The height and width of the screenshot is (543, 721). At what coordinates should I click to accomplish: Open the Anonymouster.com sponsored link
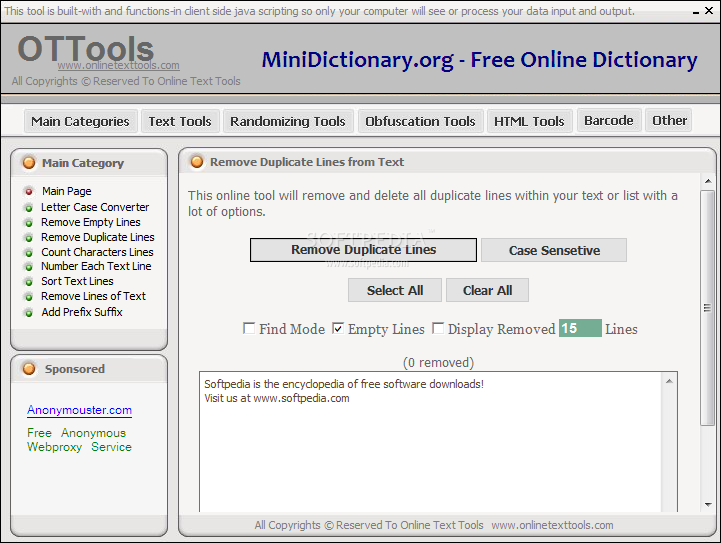click(x=79, y=410)
